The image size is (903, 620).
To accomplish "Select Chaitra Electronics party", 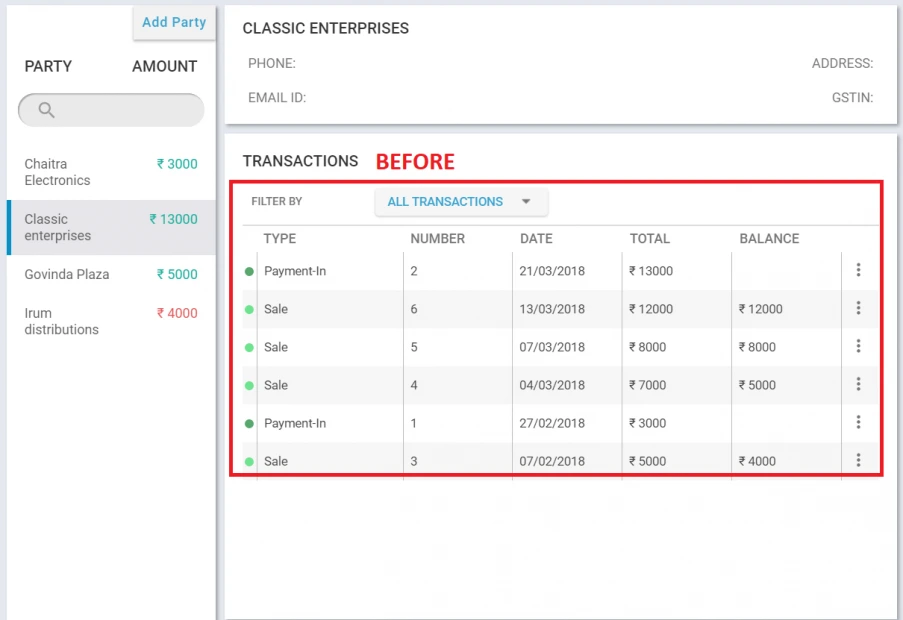I will point(111,172).
